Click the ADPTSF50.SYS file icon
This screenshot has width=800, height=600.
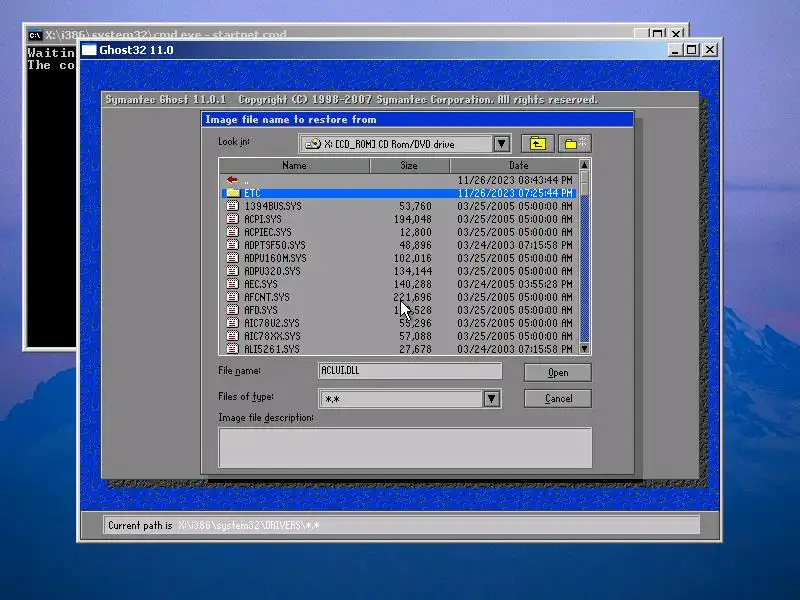pos(233,245)
